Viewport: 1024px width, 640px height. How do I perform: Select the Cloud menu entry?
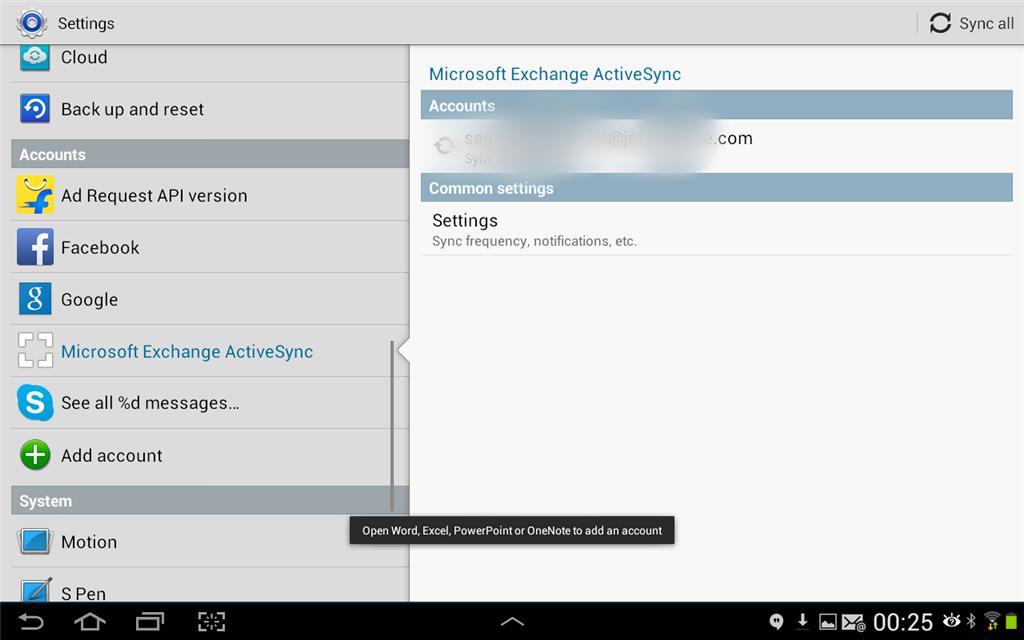[x=210, y=63]
